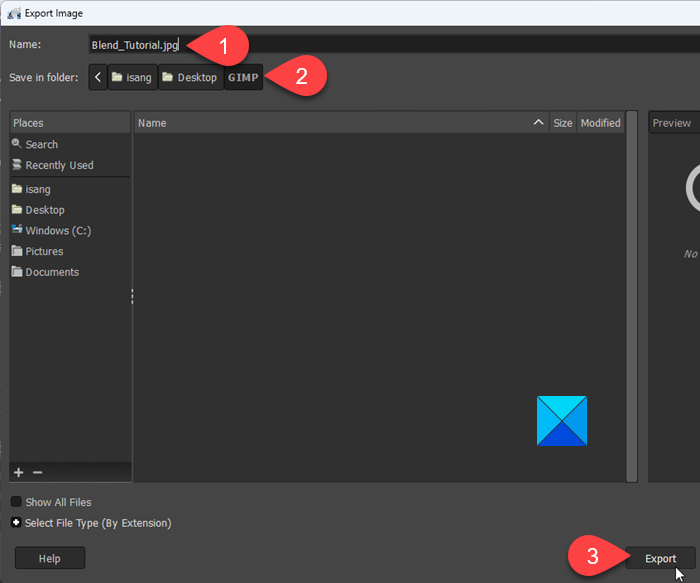Image resolution: width=700 pixels, height=583 pixels.
Task: Click the file list vertical scrollbar
Action: tap(631, 296)
